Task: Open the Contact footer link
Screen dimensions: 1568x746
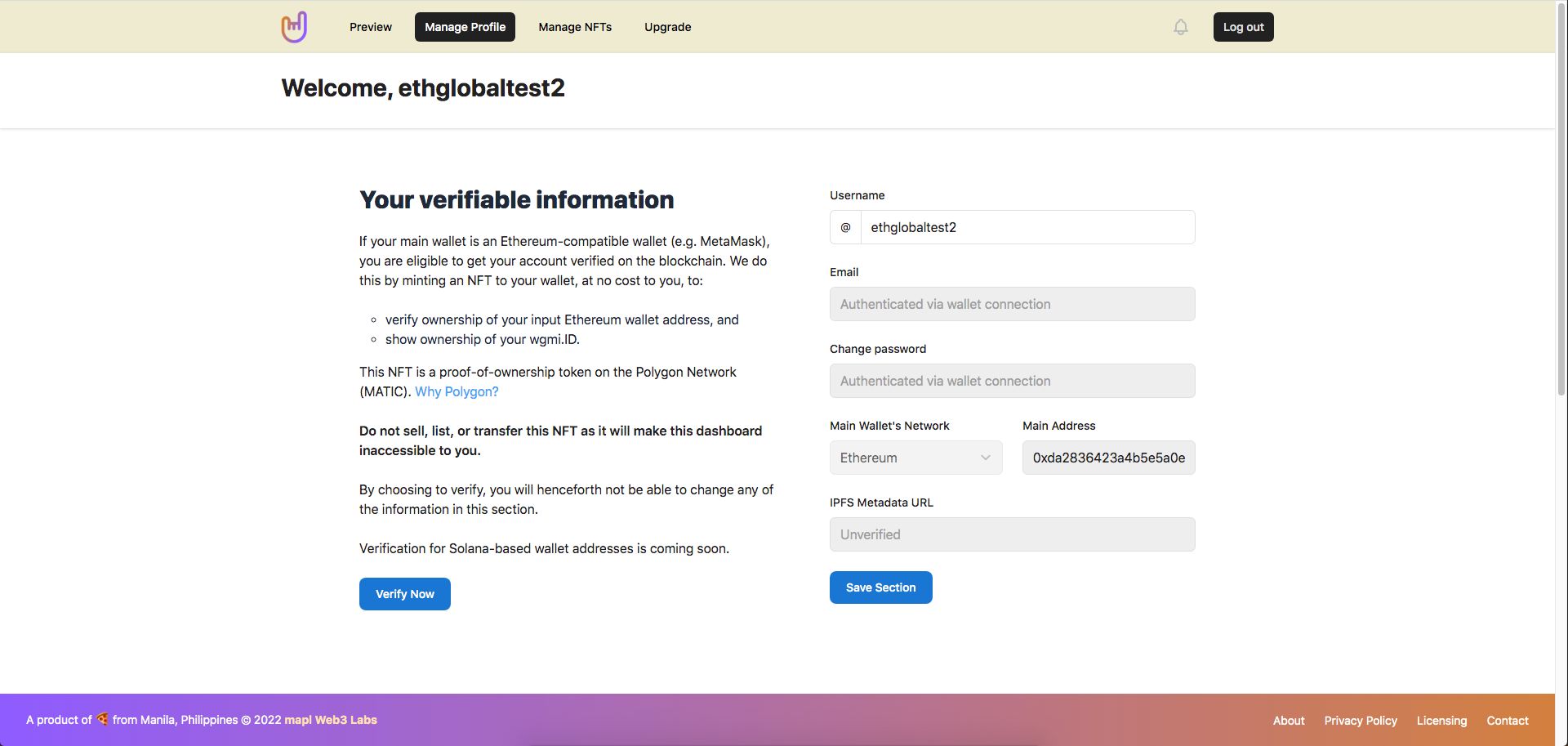Action: tap(1508, 721)
